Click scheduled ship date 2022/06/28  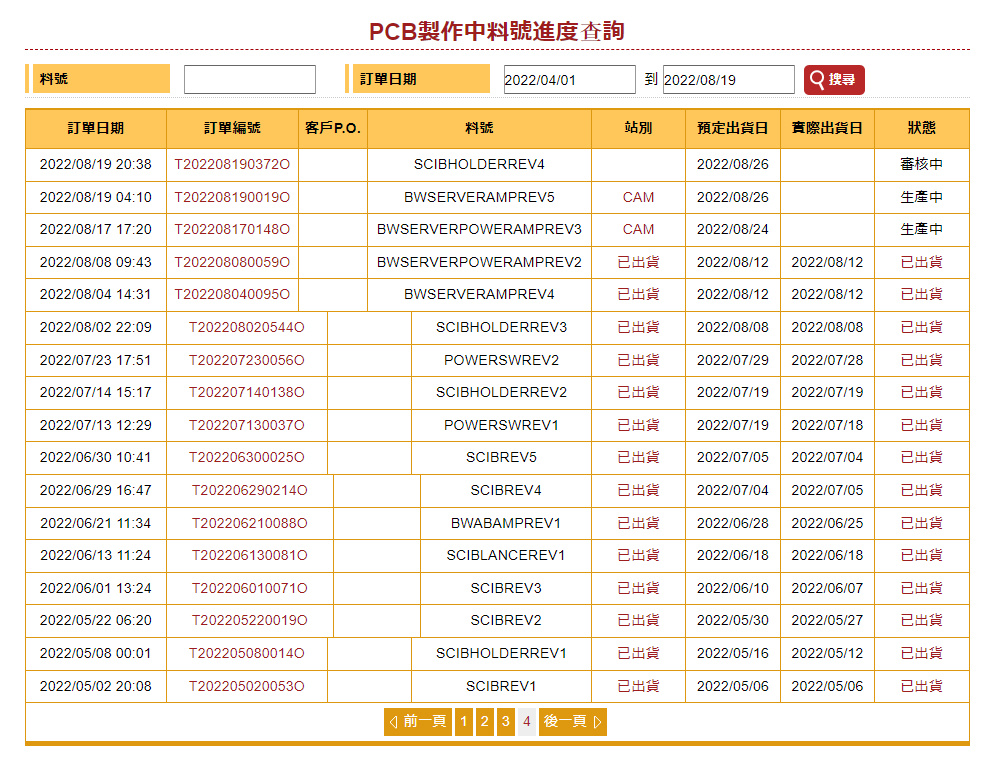[x=733, y=523]
